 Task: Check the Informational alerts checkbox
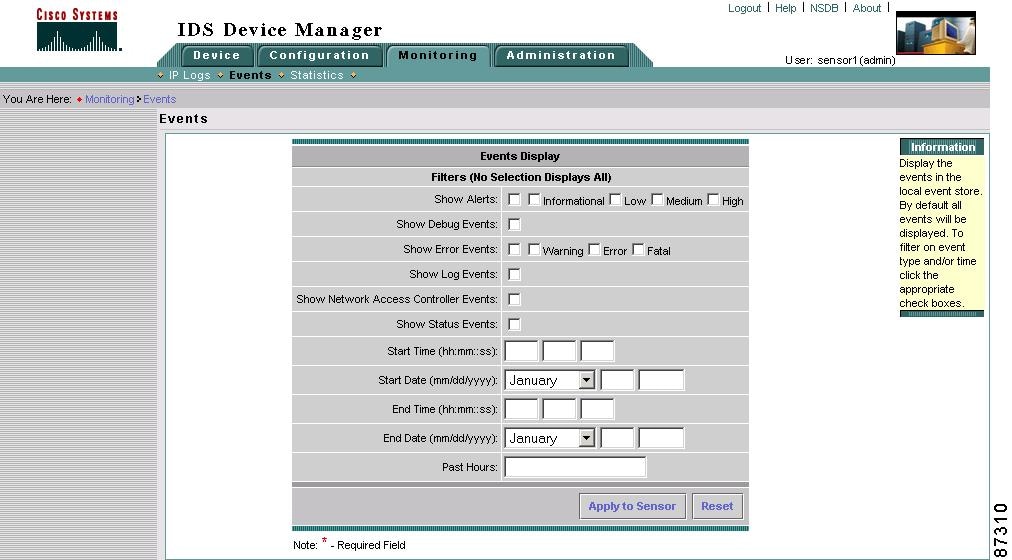(x=534, y=199)
